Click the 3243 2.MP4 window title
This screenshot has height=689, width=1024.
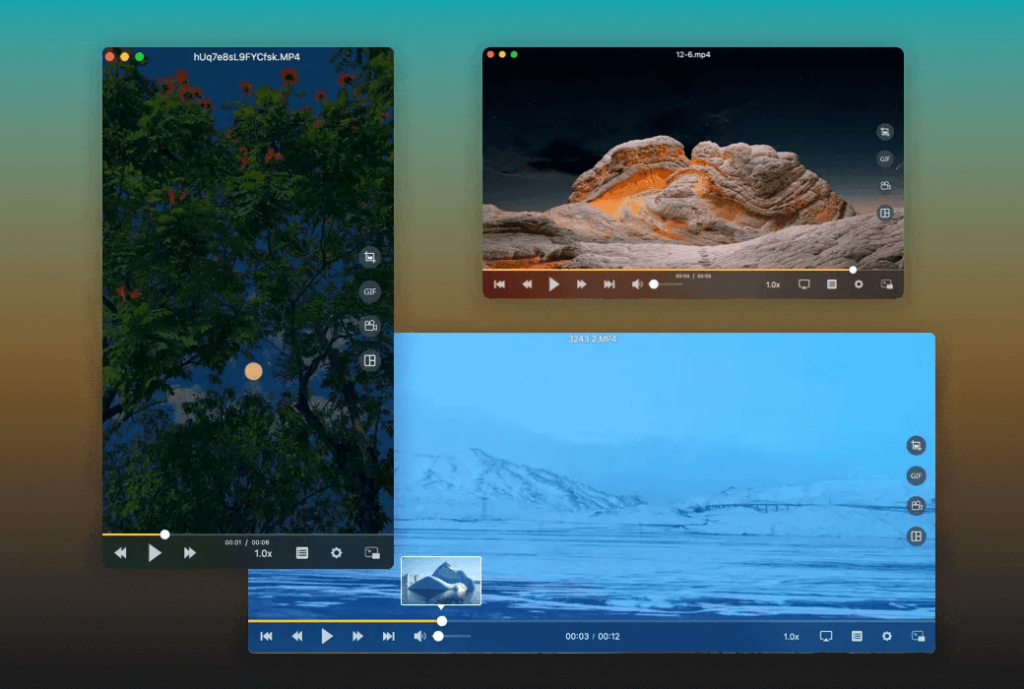click(x=592, y=338)
